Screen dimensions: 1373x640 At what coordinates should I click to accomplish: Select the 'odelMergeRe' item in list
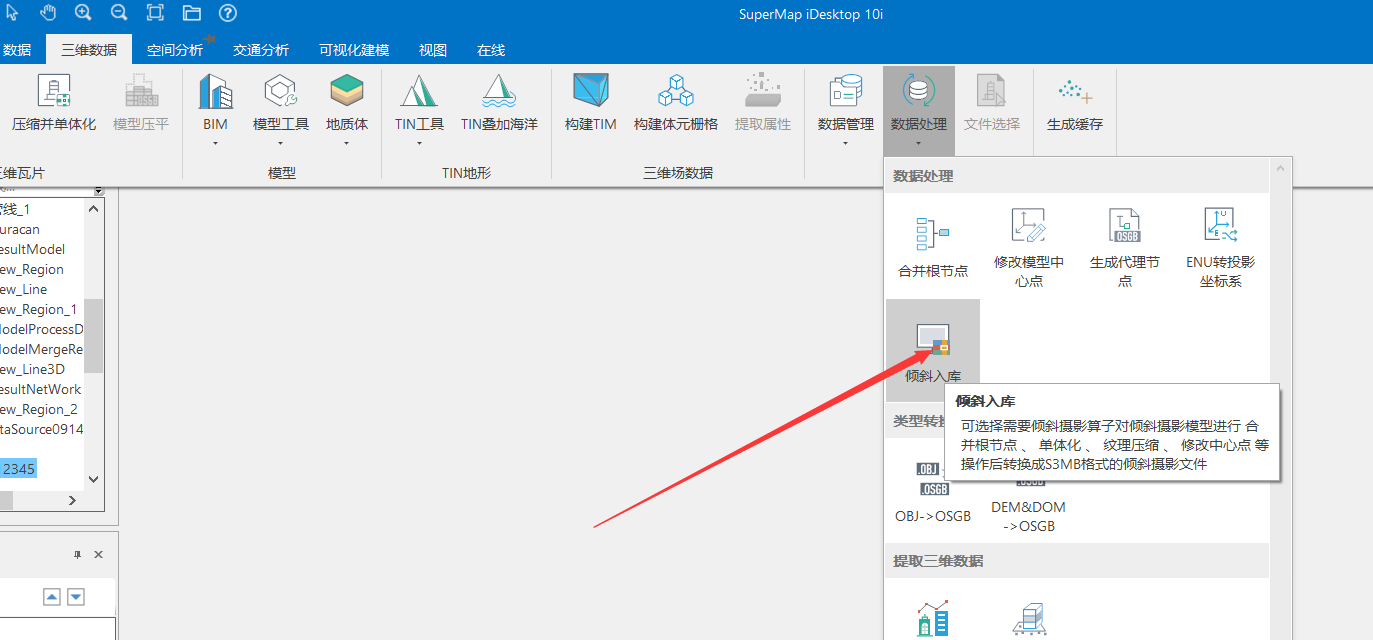pos(42,349)
